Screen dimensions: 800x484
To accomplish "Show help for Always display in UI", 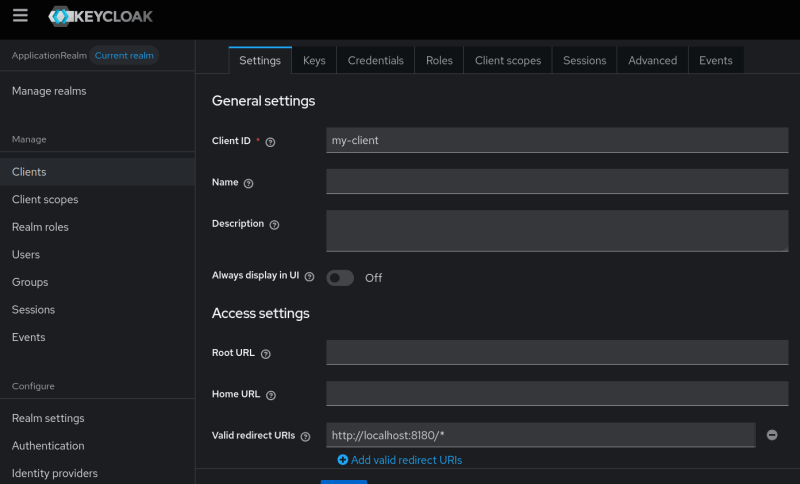I will 309,276.
